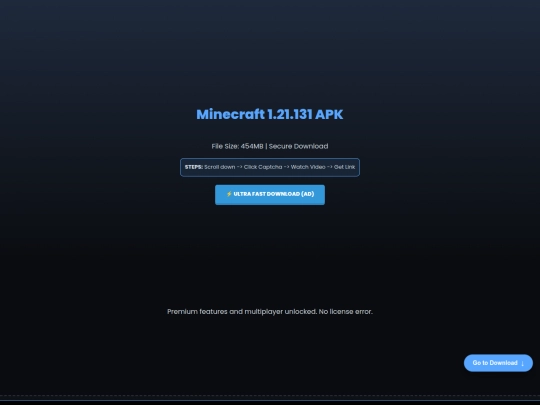Click the File Size 454MB Secure Download text
Image resolution: width=540 pixels, height=405 pixels.
[x=270, y=146]
